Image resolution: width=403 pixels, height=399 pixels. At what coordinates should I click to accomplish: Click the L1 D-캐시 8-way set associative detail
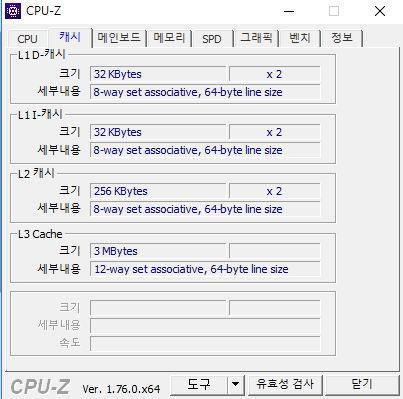click(205, 92)
